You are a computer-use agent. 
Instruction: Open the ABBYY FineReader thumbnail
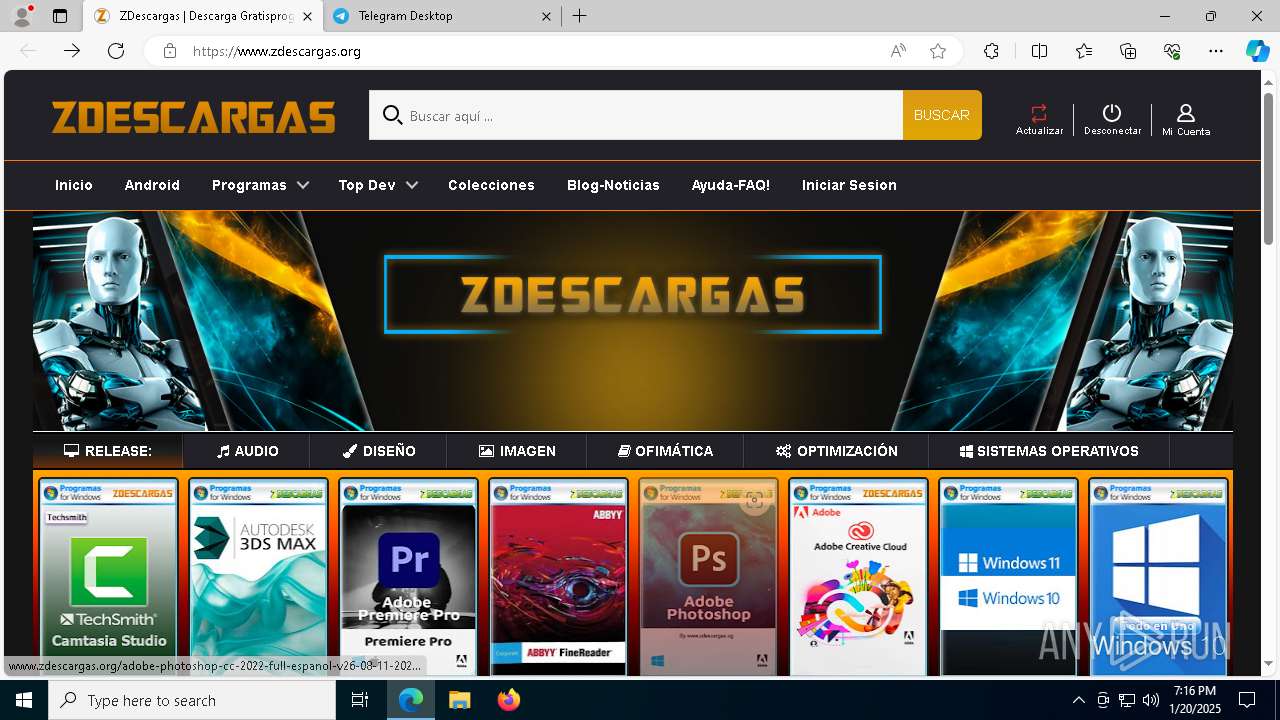558,578
